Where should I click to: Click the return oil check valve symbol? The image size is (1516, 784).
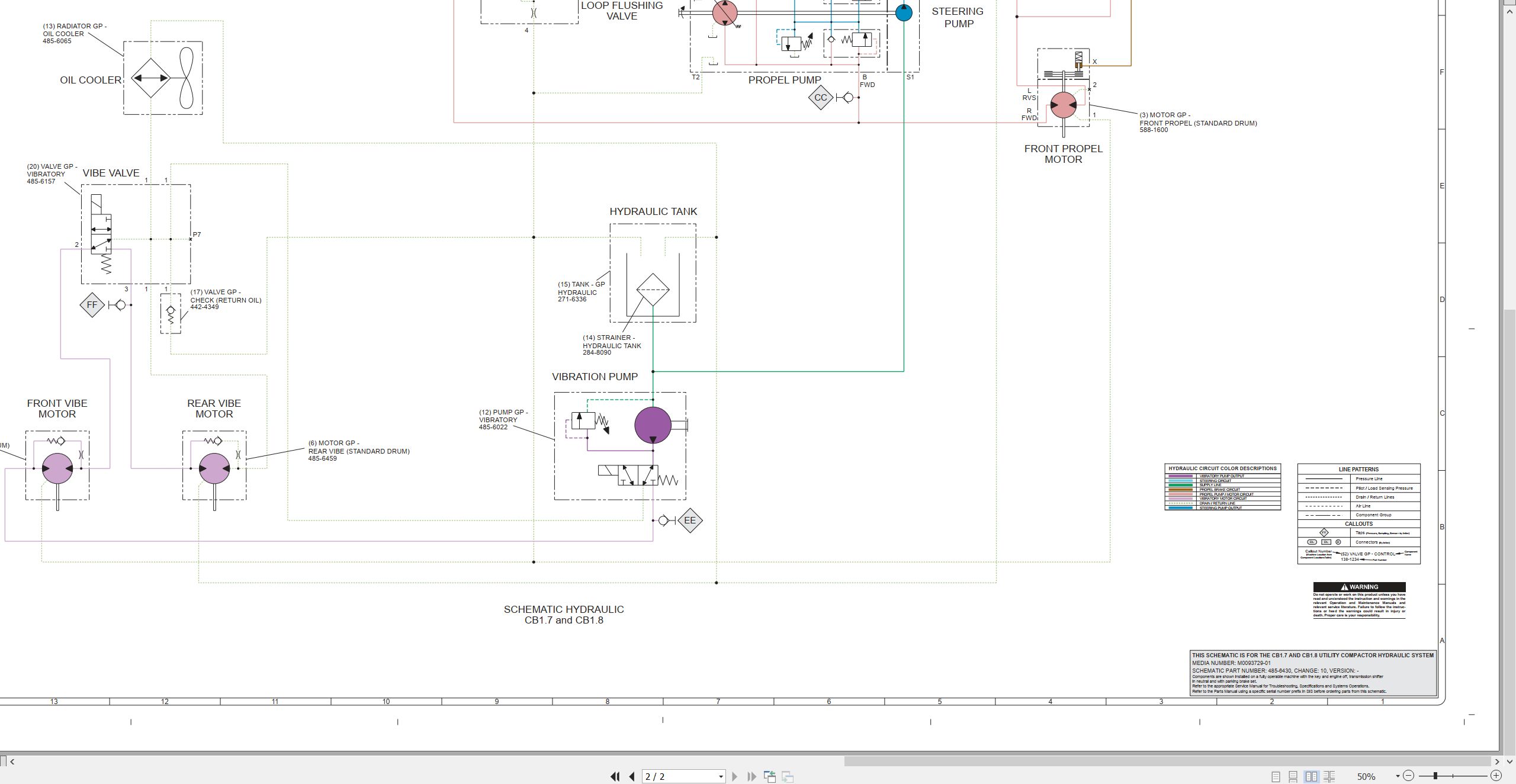[171, 314]
